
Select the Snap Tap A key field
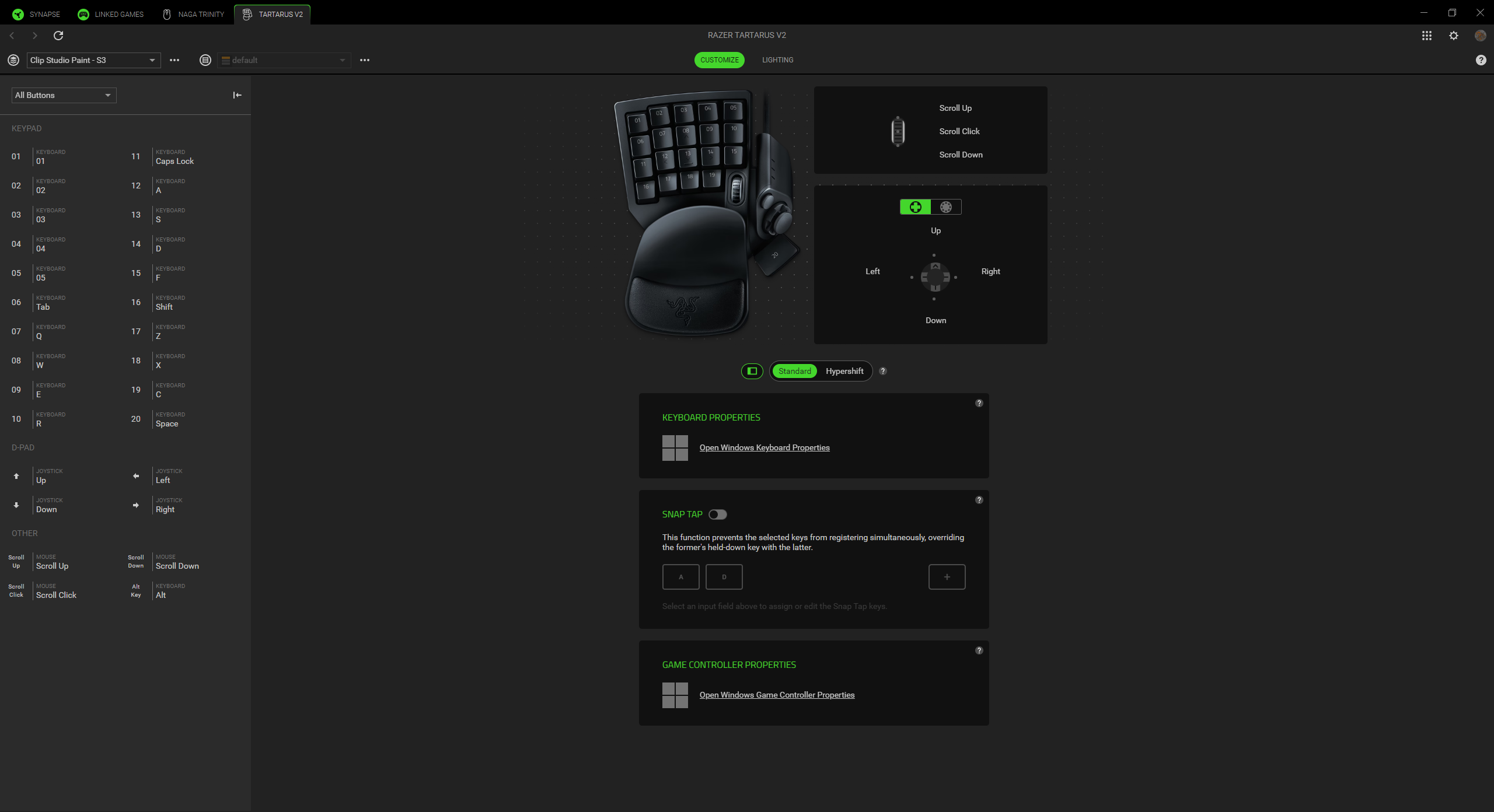tap(680, 577)
